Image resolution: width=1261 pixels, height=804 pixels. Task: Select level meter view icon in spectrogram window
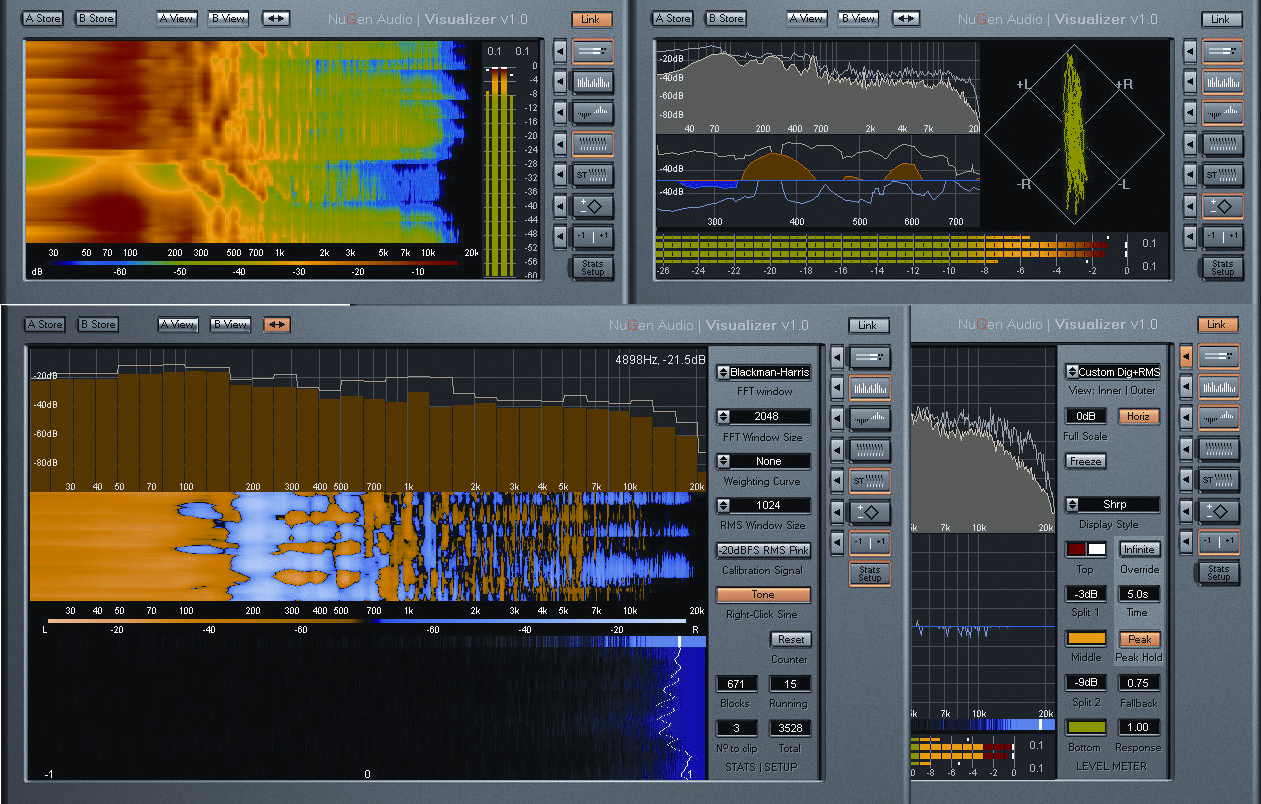click(592, 51)
